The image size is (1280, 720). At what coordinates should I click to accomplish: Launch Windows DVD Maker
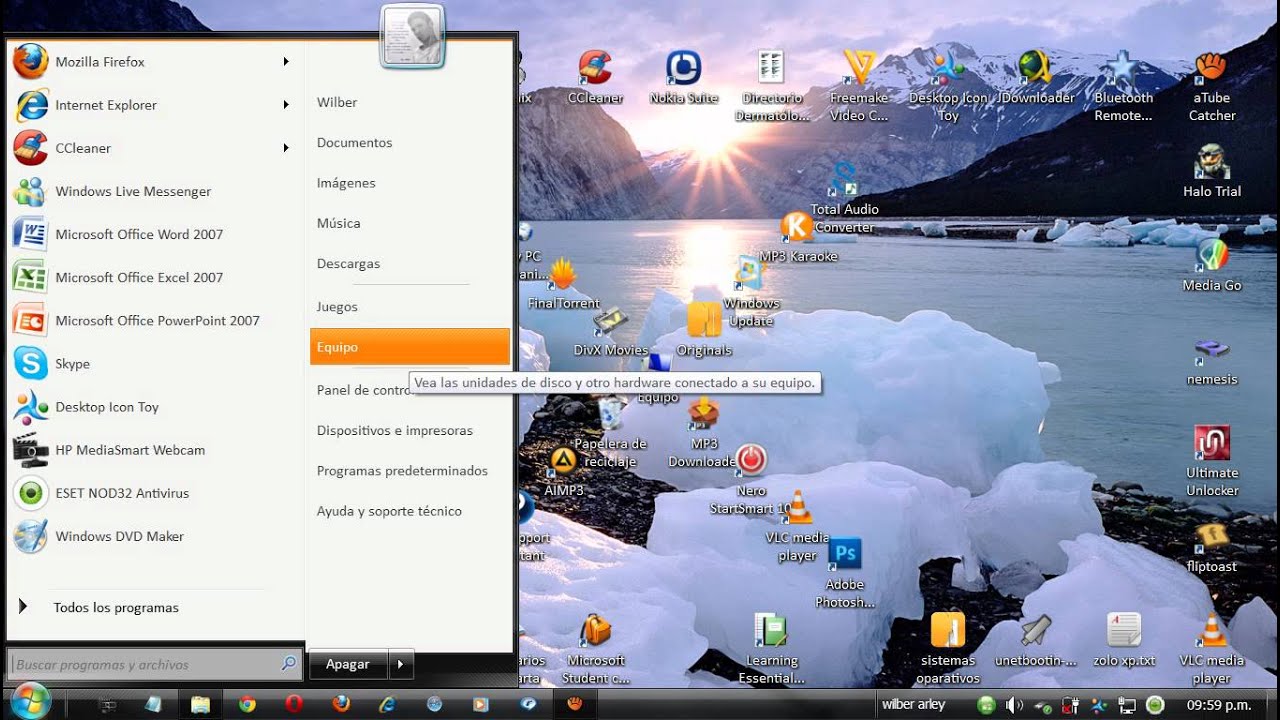point(155,536)
